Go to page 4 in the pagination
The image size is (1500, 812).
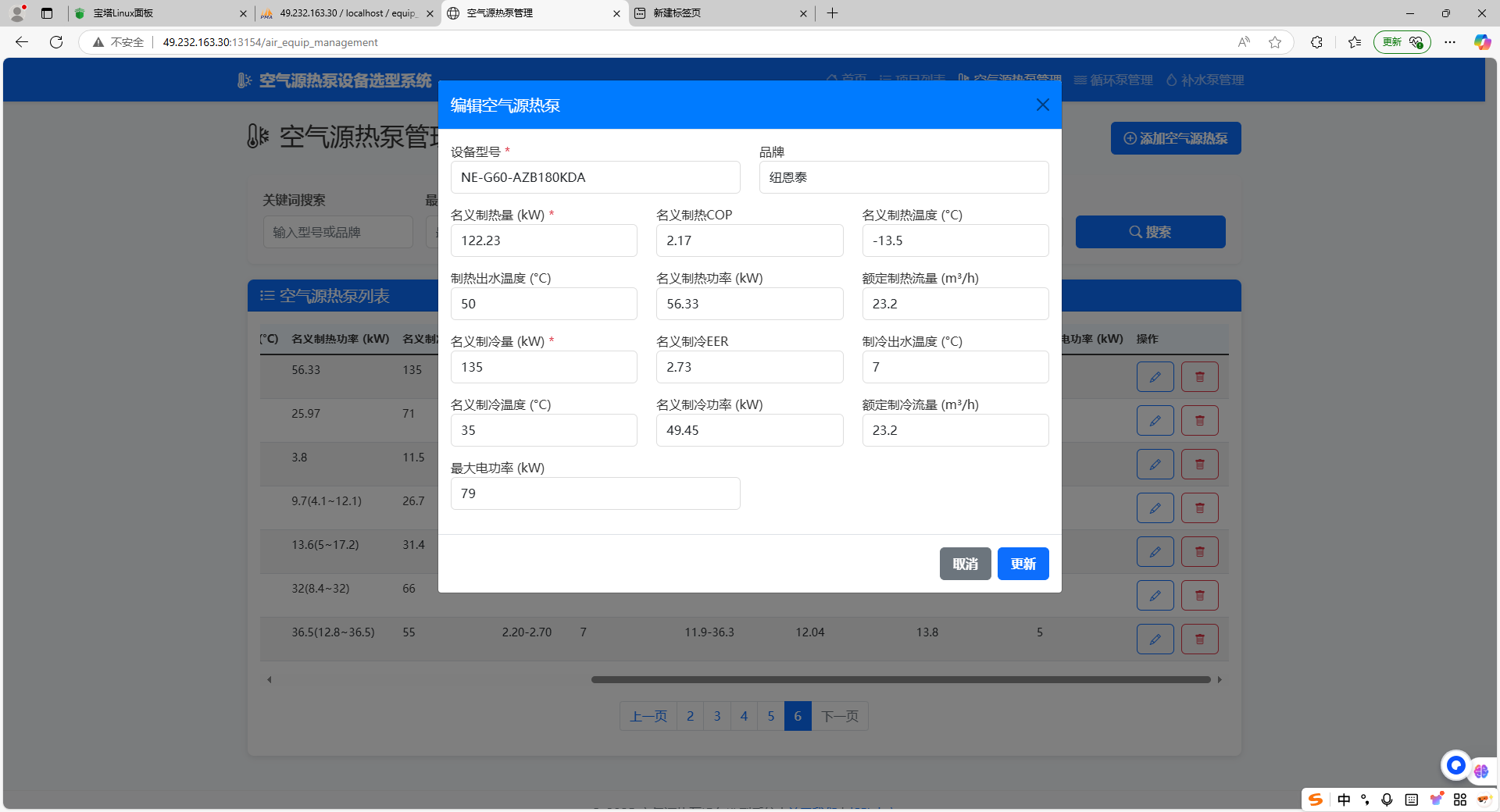744,716
